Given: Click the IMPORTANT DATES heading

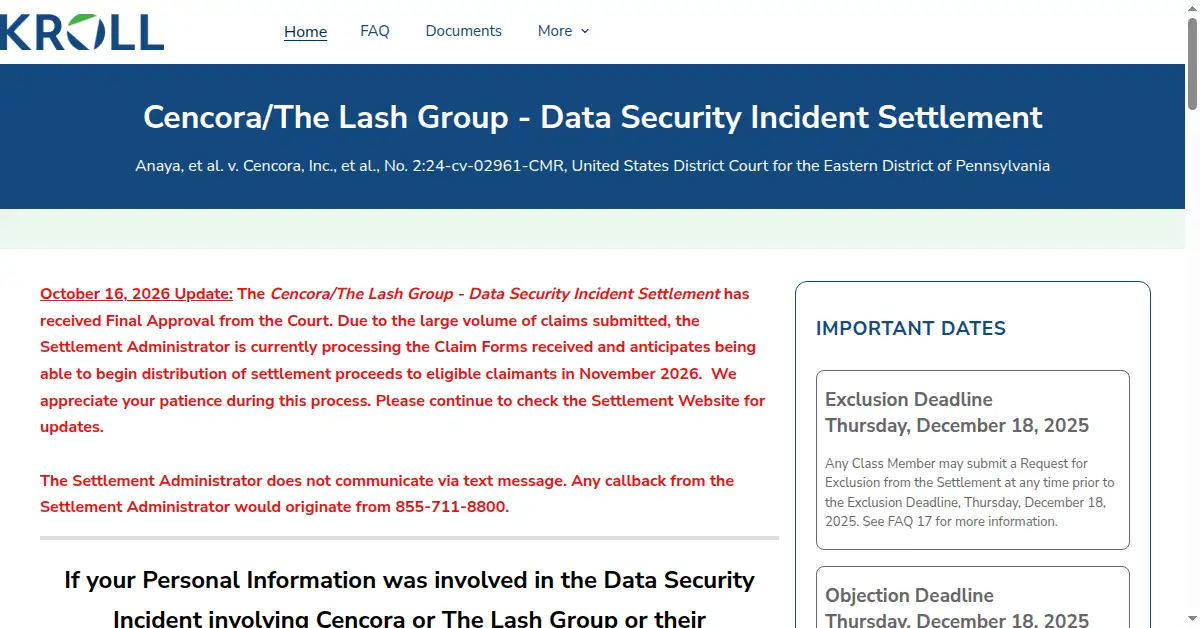Looking at the screenshot, I should 911,328.
